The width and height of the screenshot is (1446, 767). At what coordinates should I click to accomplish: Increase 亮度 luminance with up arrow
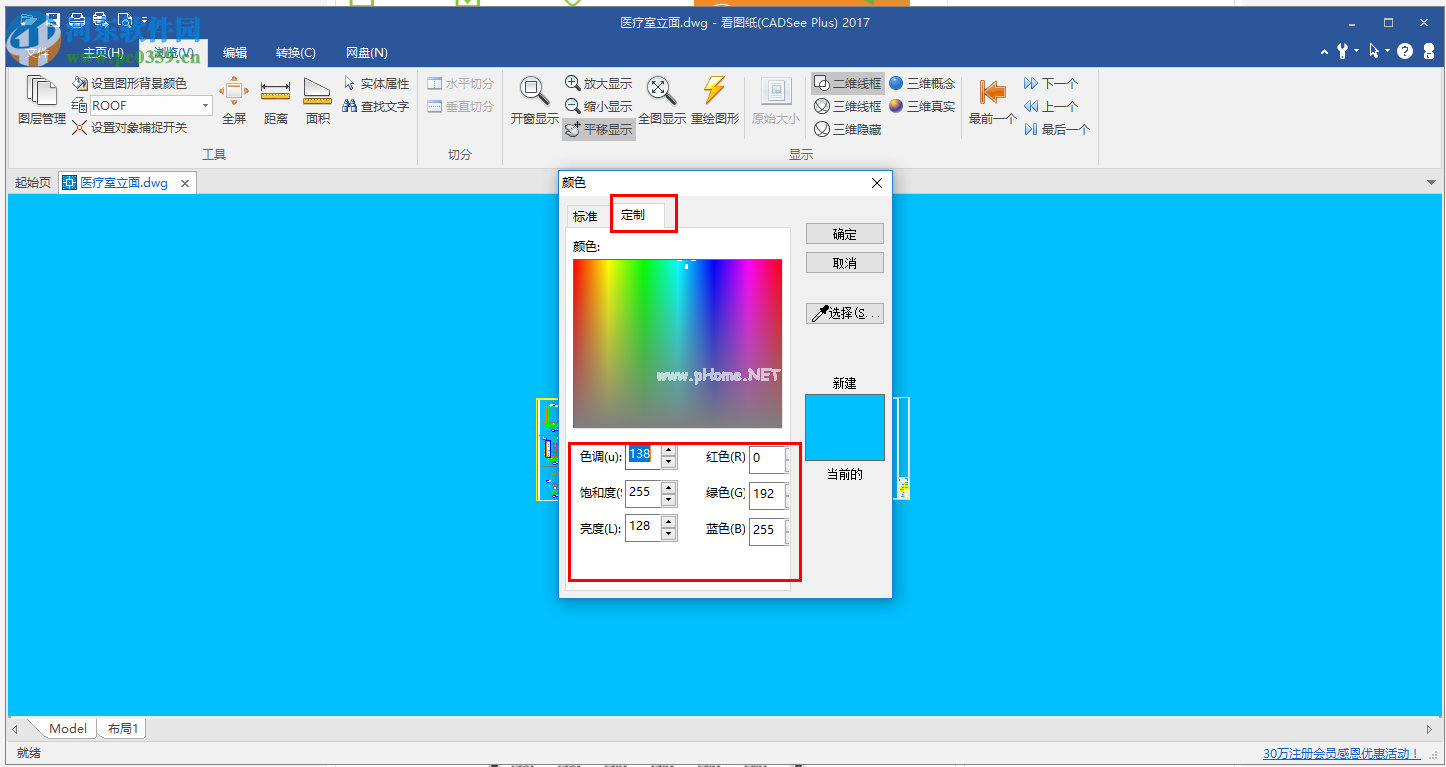click(668, 522)
